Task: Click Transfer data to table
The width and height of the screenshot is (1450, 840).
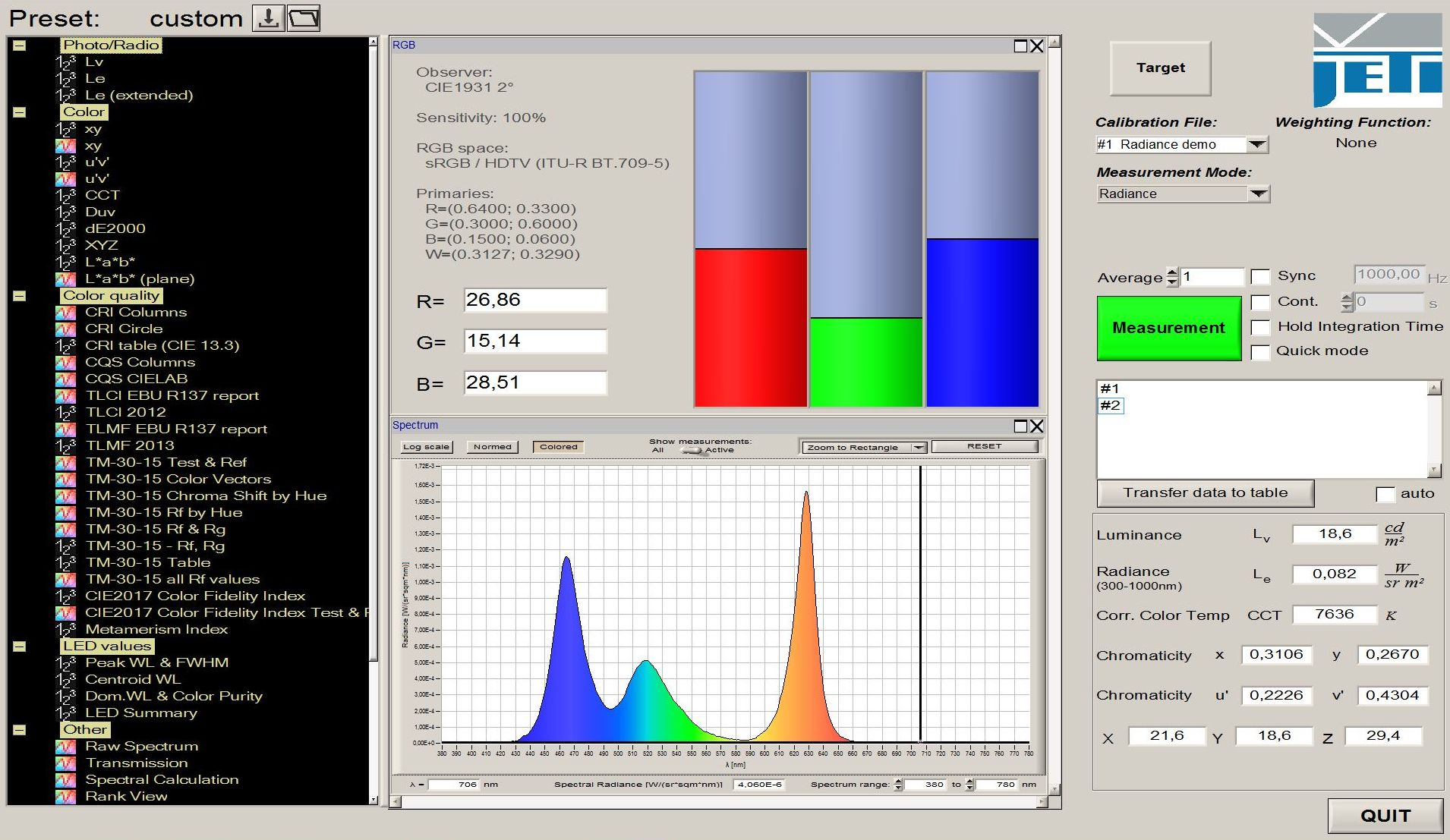Action: [1206, 492]
